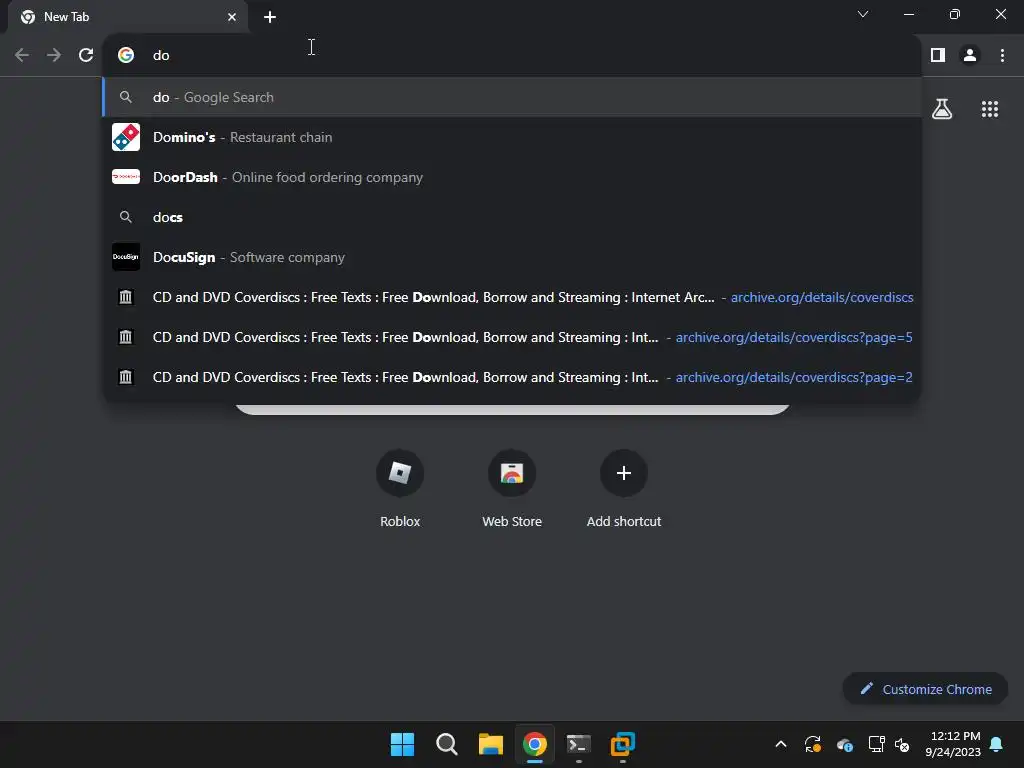Click archive icon for coverdiscs?page=2 row

[x=126, y=377]
